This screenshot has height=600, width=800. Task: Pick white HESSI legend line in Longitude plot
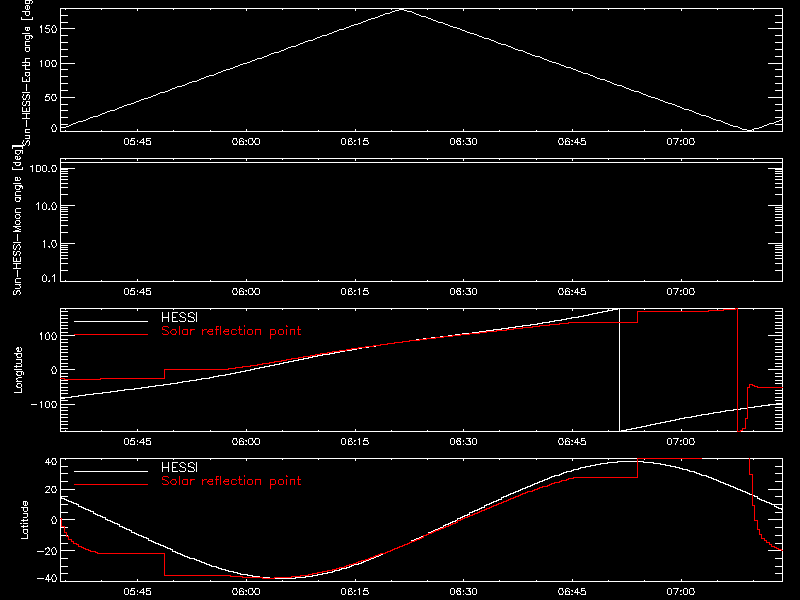click(x=111, y=321)
